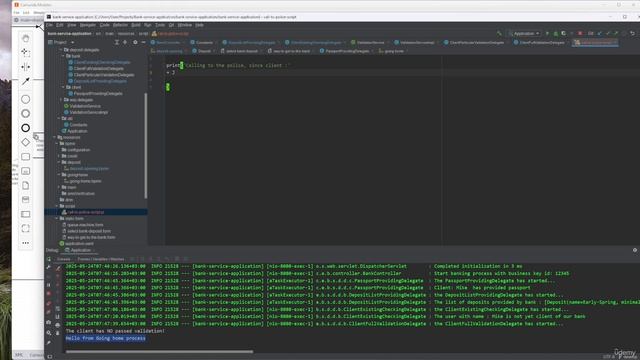This screenshot has height=360, width=640.
Task: Open Debug panel settings gear icon
Action: pyautogui.click(x=635, y=250)
